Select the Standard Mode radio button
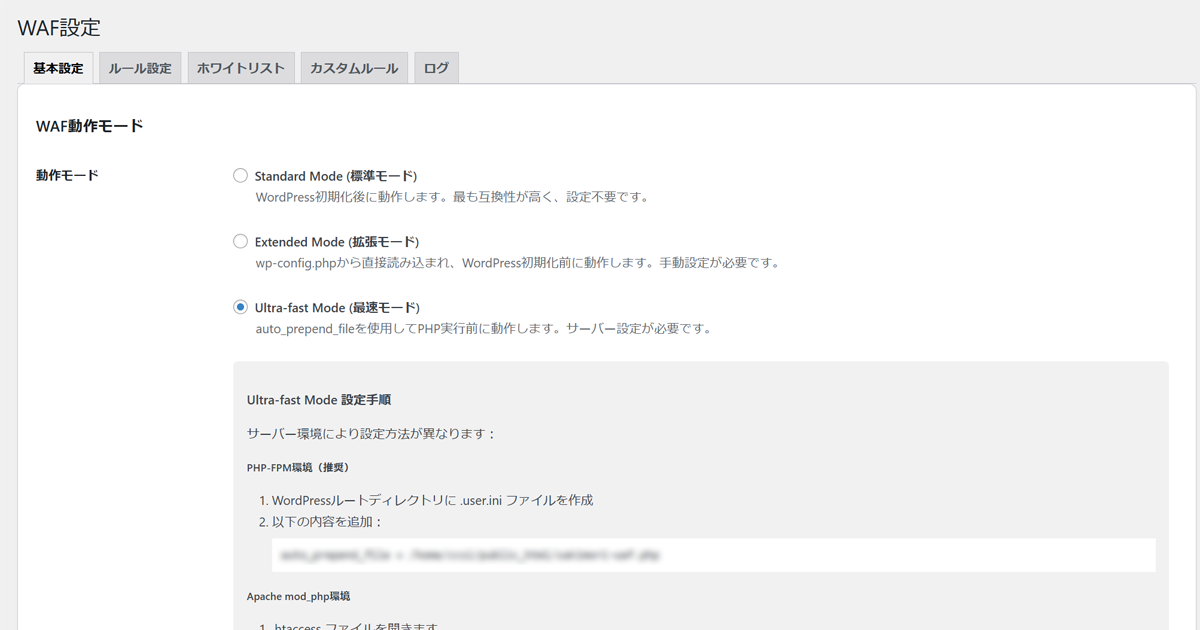The height and width of the screenshot is (630, 1200). coord(240,176)
